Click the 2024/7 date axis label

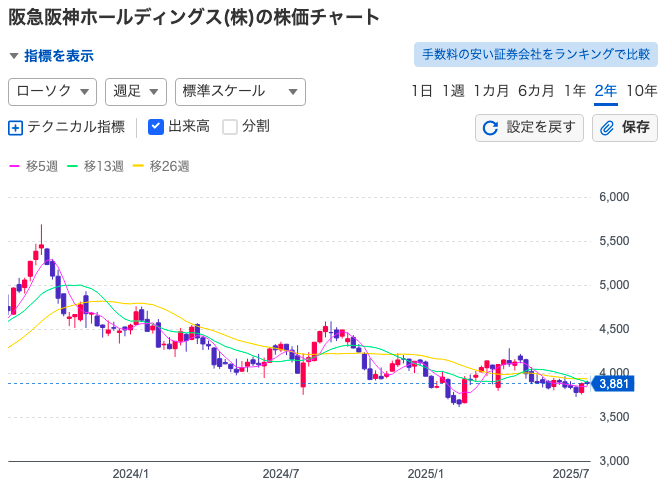pos(281,474)
